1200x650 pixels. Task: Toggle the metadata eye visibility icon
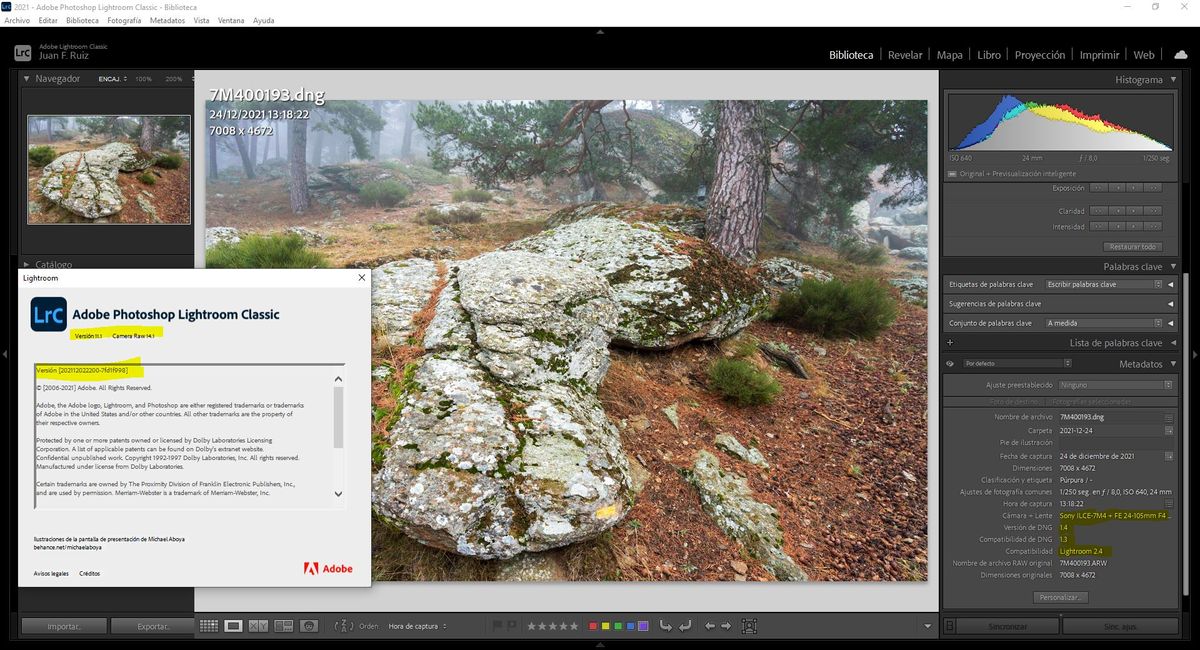952,364
